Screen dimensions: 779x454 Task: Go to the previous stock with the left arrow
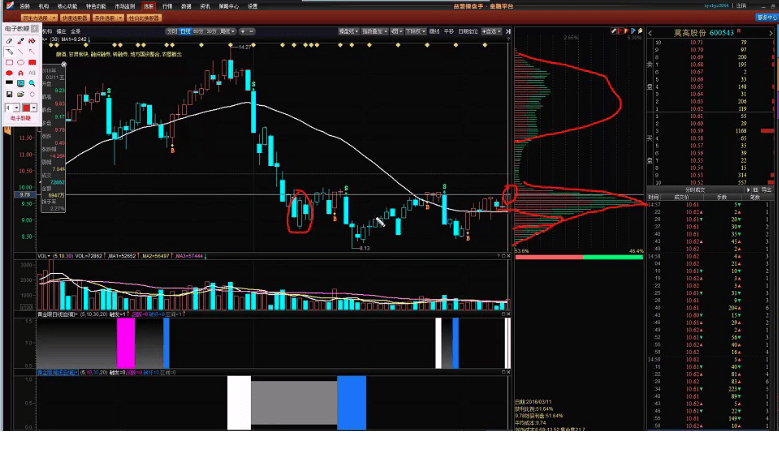651,33
